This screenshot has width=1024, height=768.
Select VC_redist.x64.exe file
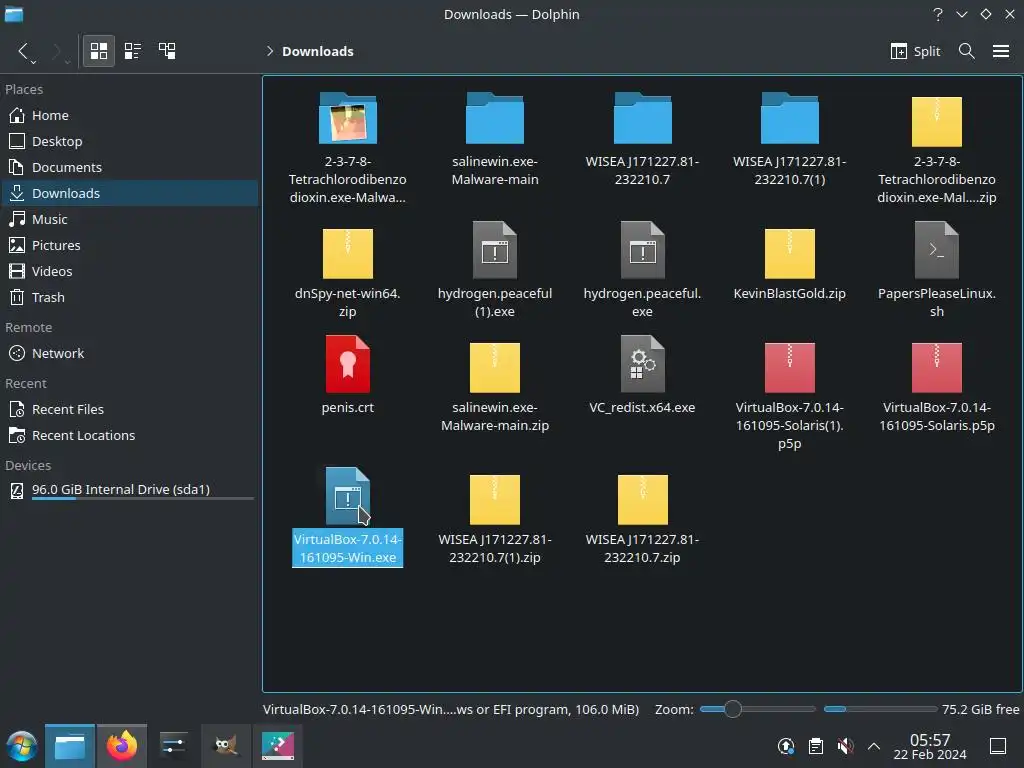coord(642,376)
